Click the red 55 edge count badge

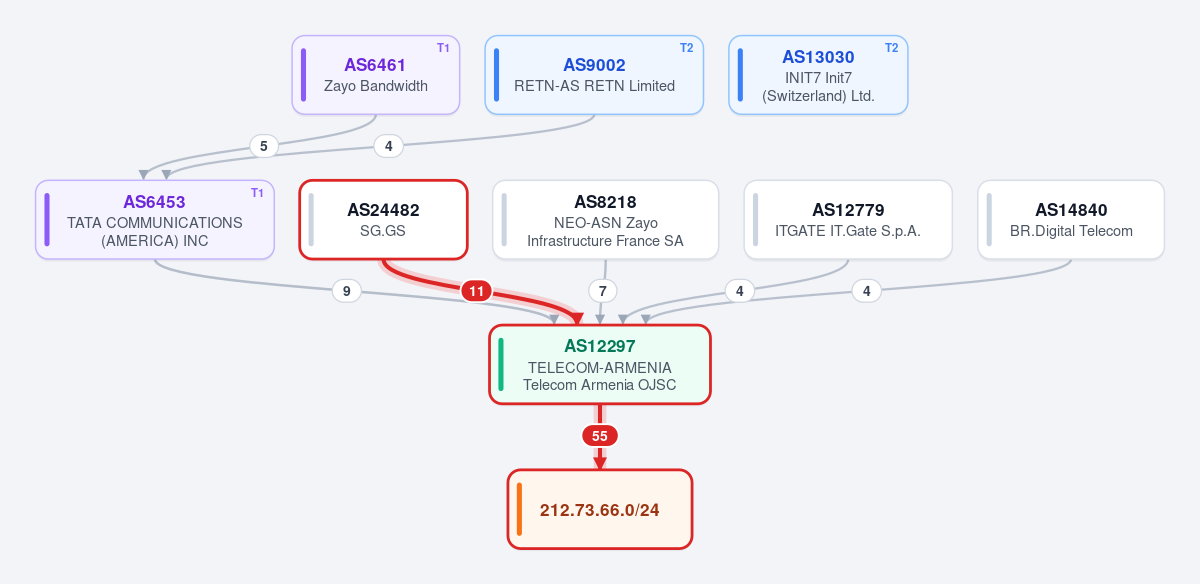(x=600, y=436)
